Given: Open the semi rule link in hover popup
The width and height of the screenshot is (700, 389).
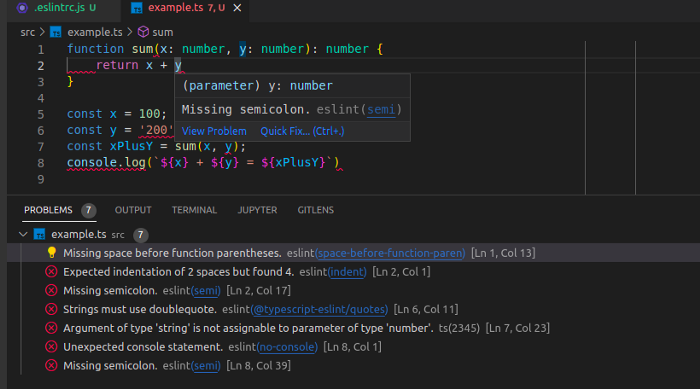Looking at the screenshot, I should point(381,109).
